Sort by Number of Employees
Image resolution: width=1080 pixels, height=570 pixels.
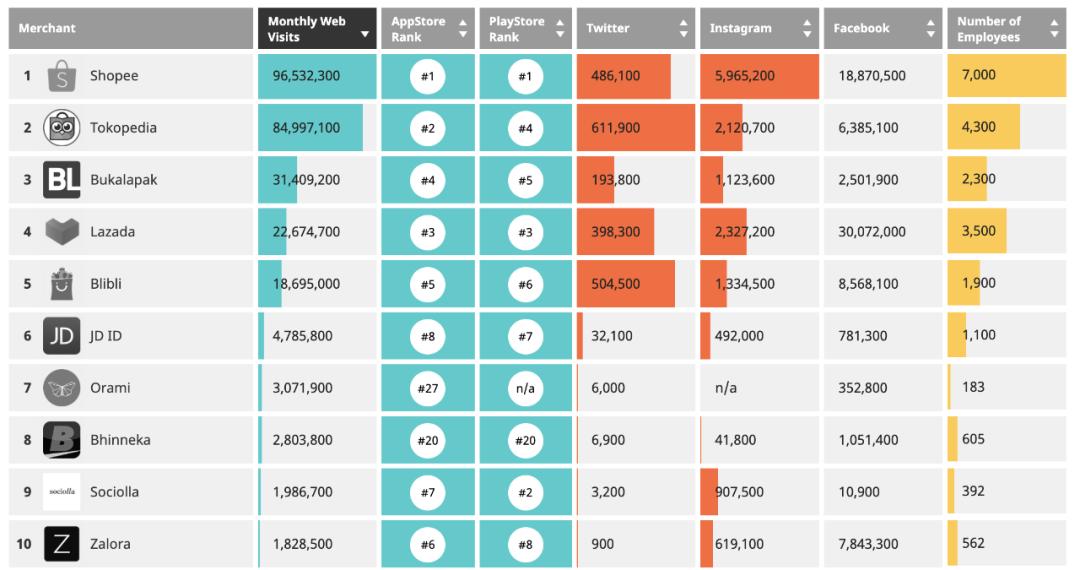click(x=1006, y=28)
